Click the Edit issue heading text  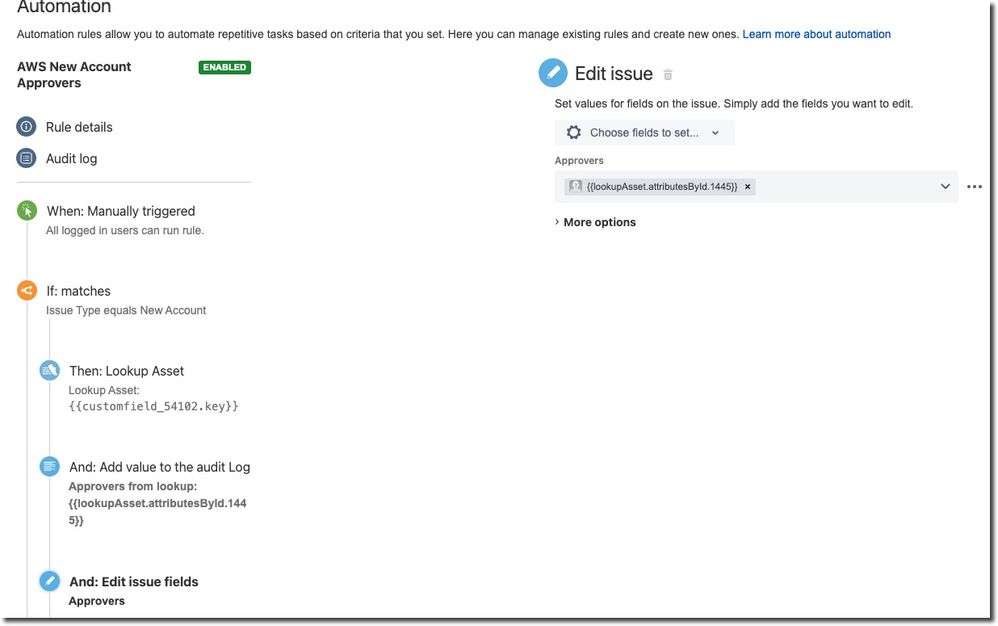point(614,74)
